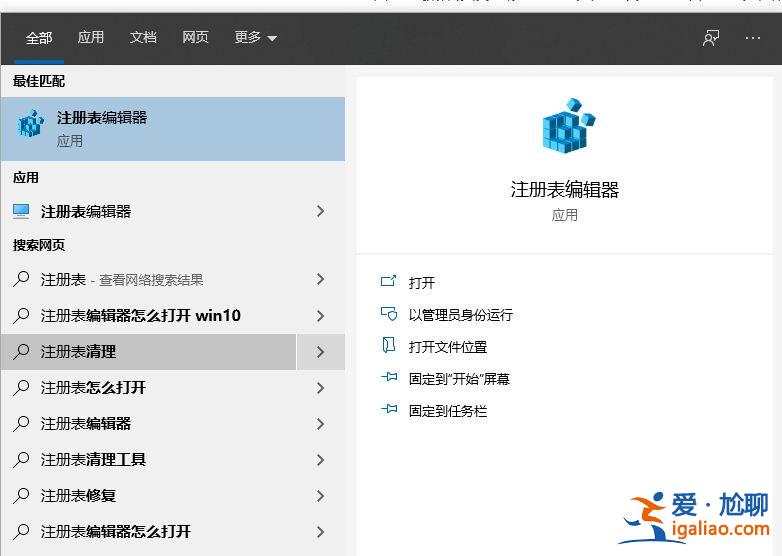Viewport: 782px width, 556px height.
Task: Switch to the 应用 tab
Action: coord(91,37)
